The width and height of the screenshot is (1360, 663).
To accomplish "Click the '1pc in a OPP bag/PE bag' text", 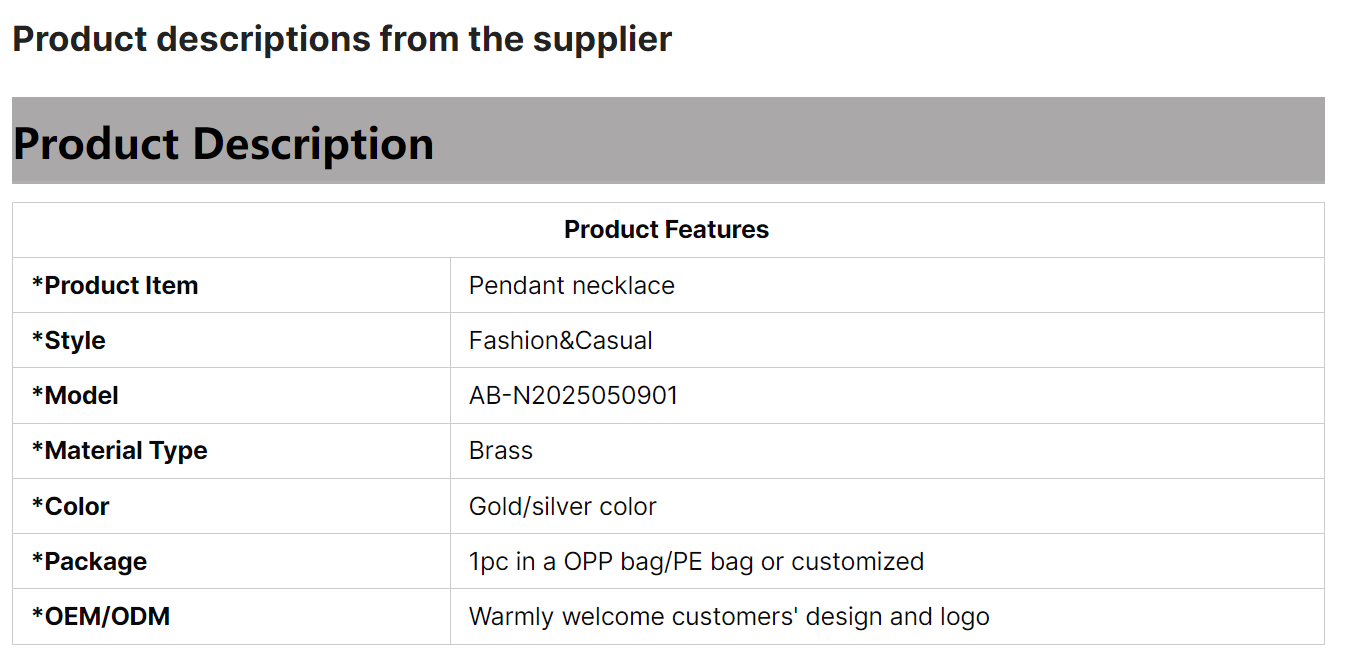I will (x=612, y=561).
